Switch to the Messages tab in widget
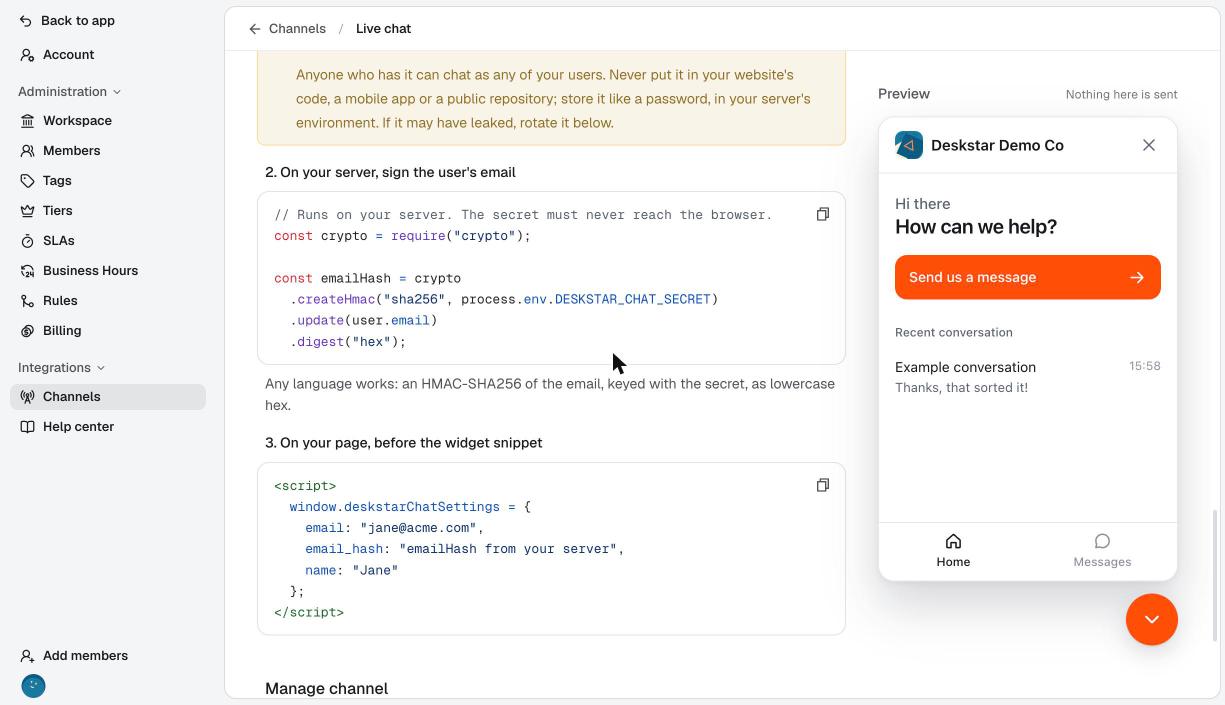 coord(1102,551)
